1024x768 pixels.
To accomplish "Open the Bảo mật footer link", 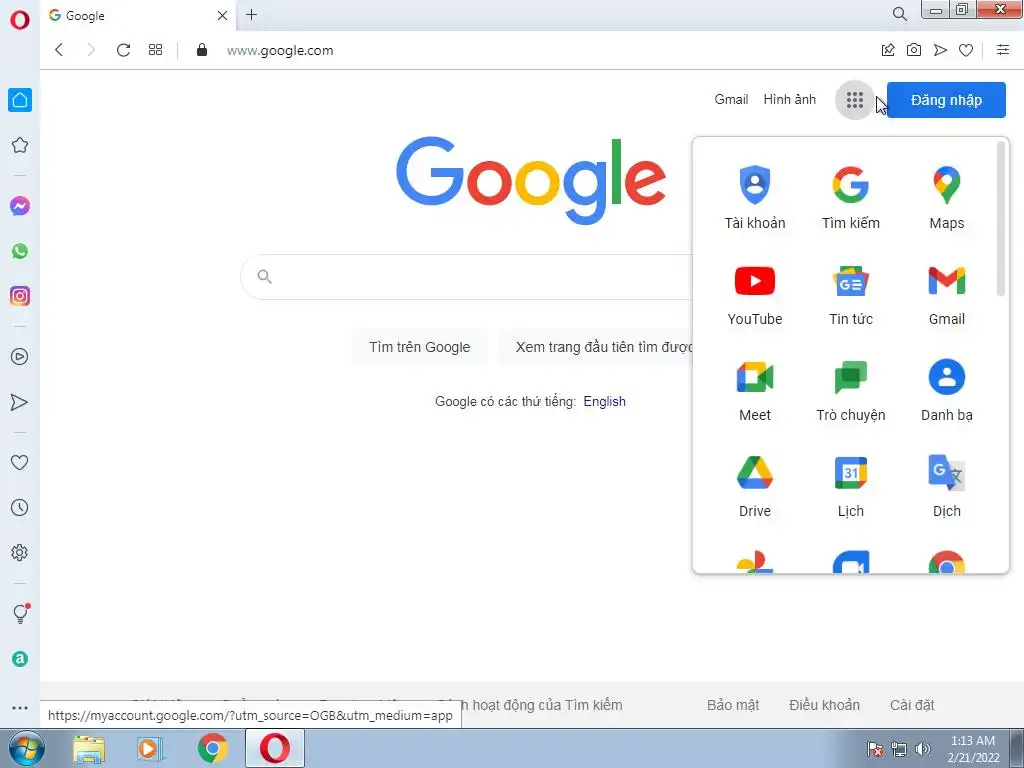I will pyautogui.click(x=733, y=705).
